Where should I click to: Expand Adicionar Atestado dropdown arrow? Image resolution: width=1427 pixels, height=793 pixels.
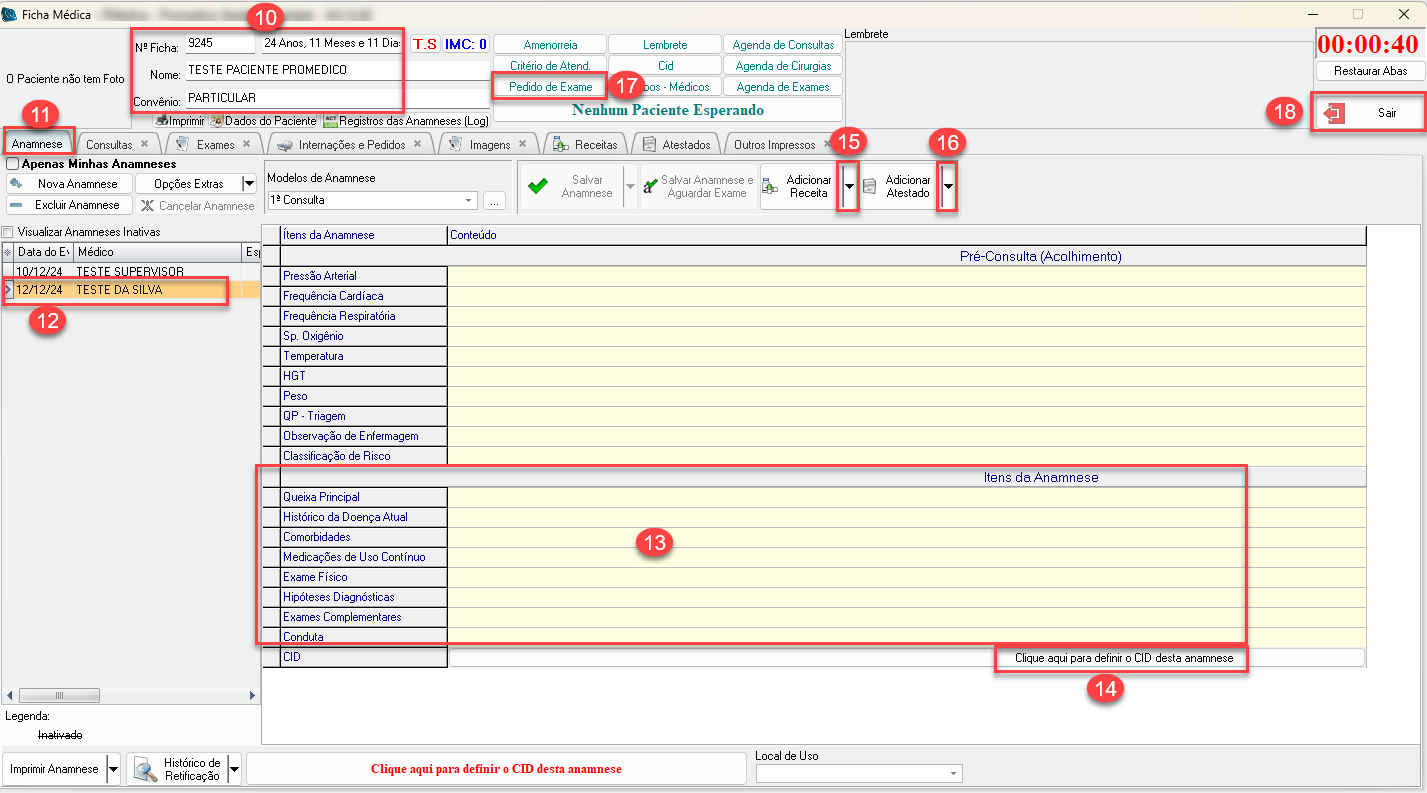click(x=947, y=186)
